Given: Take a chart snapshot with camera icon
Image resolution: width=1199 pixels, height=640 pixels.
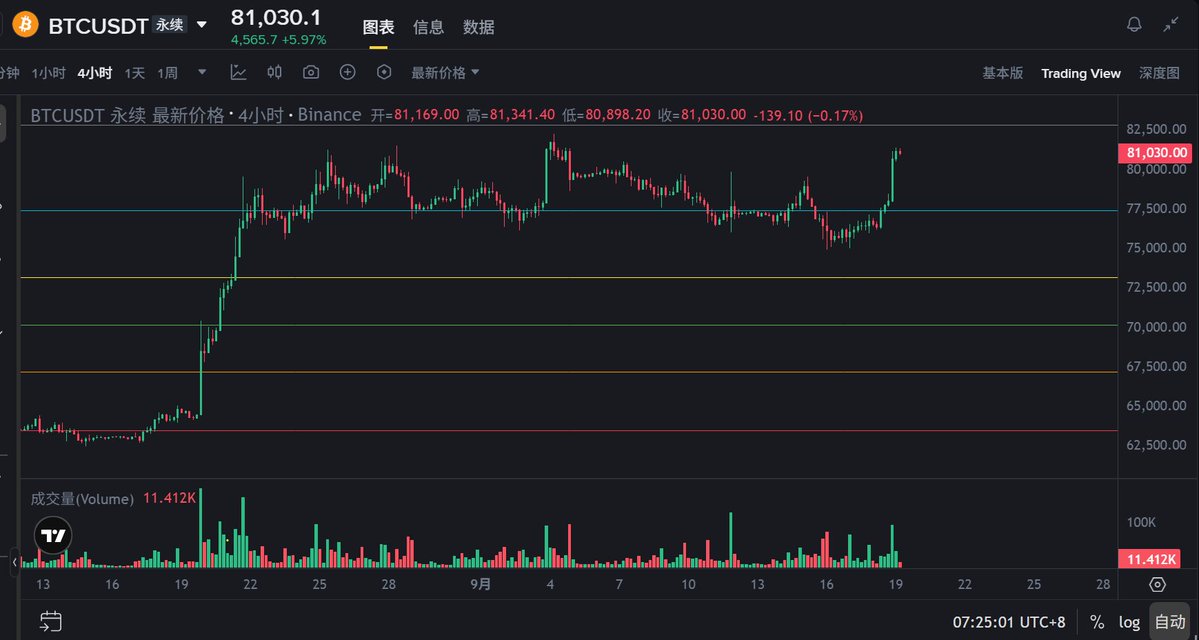Looking at the screenshot, I should coord(310,72).
